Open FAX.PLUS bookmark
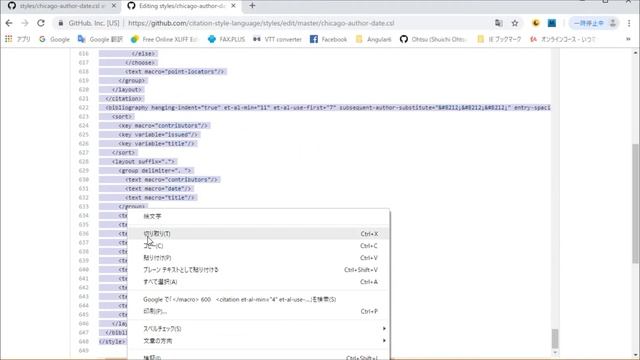The image size is (640, 360). click(227, 39)
